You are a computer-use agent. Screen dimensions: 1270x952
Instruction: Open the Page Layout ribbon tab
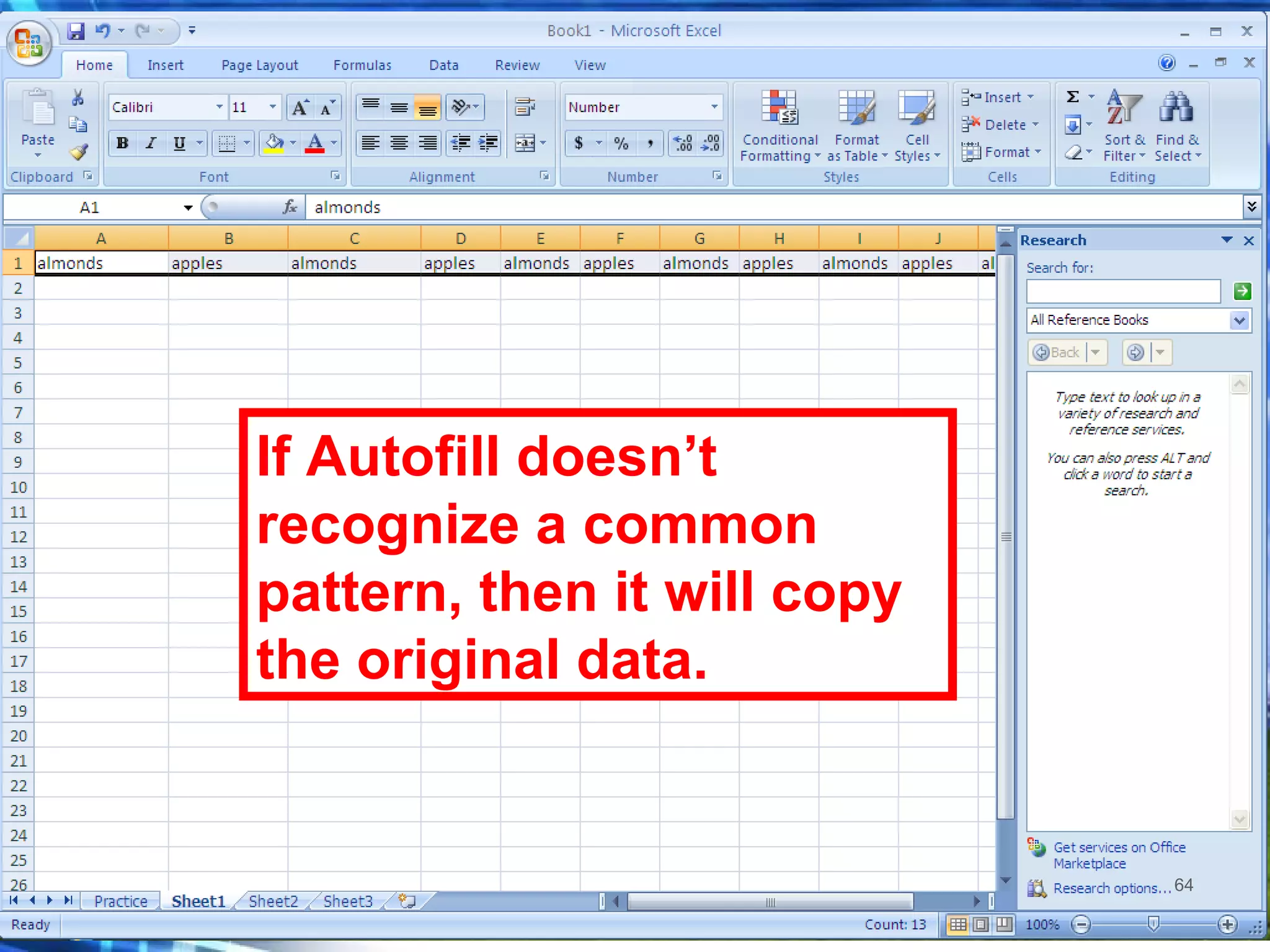pyautogui.click(x=260, y=65)
